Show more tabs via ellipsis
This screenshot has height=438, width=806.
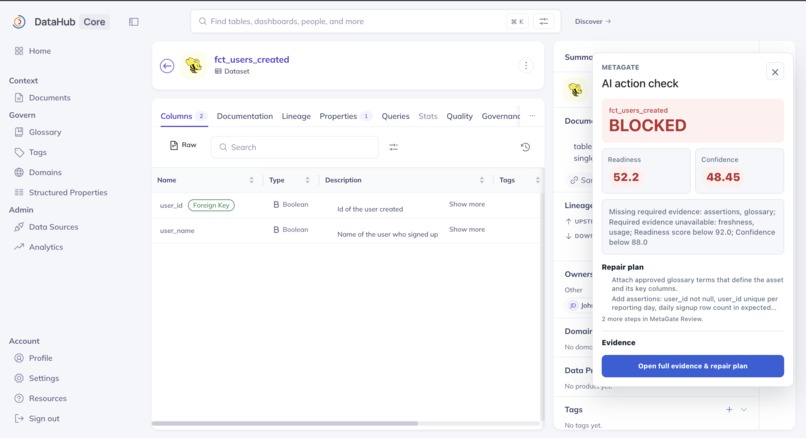pyautogui.click(x=532, y=116)
